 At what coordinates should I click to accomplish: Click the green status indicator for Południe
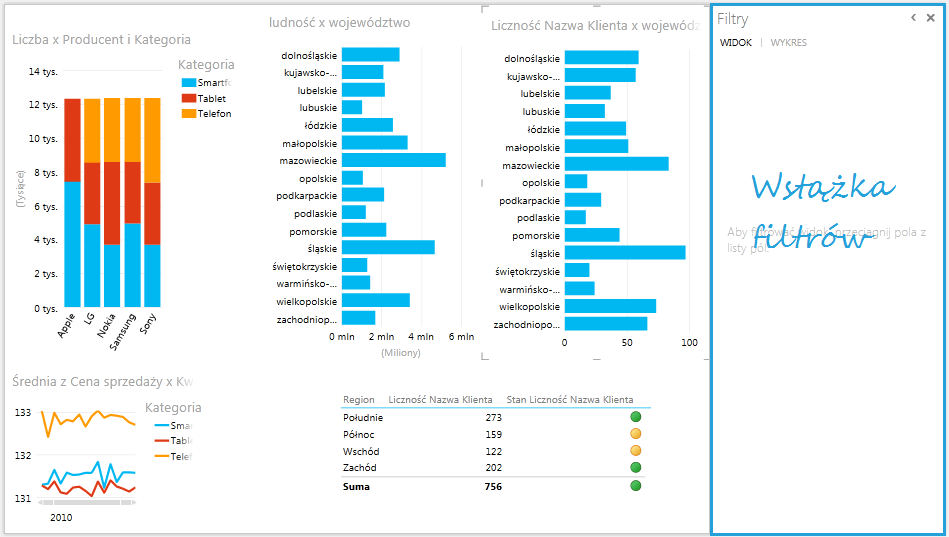(x=635, y=417)
